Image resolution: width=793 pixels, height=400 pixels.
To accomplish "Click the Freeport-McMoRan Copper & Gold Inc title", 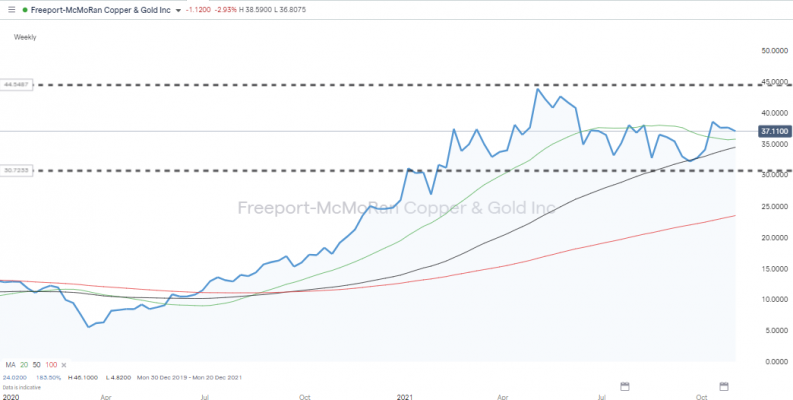I will 100,10.
